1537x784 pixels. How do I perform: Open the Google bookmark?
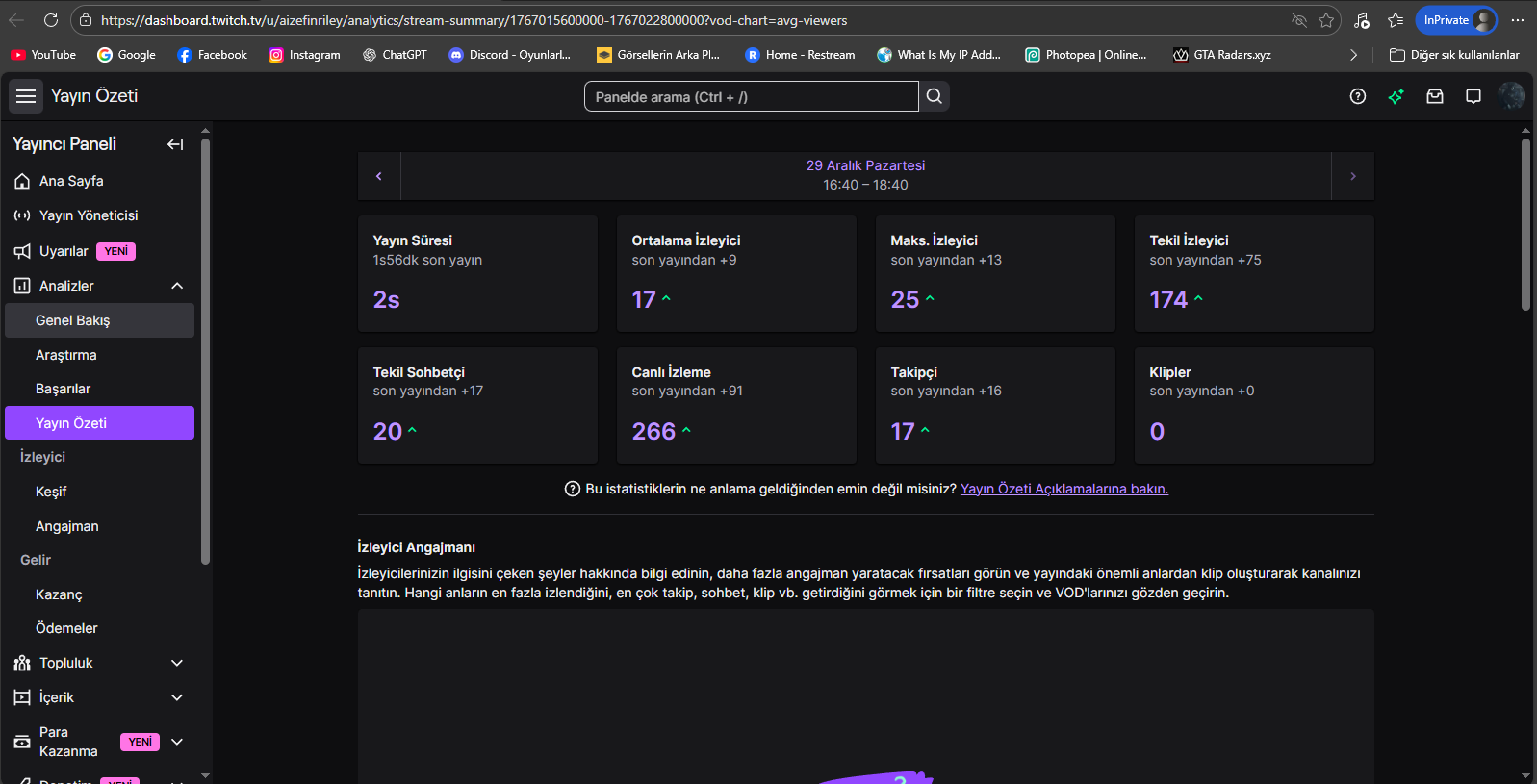coord(126,55)
